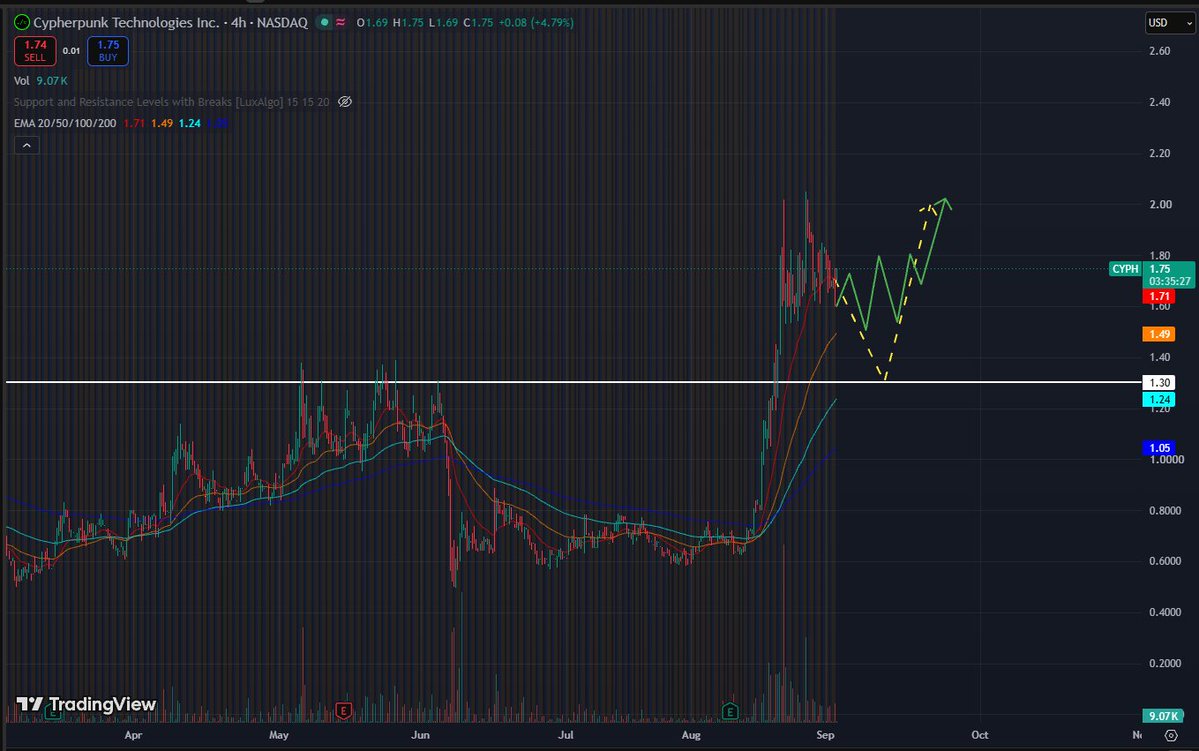The image size is (1199, 751).
Task: Click the cyan 1.24 EMA price label
Action: [1159, 399]
